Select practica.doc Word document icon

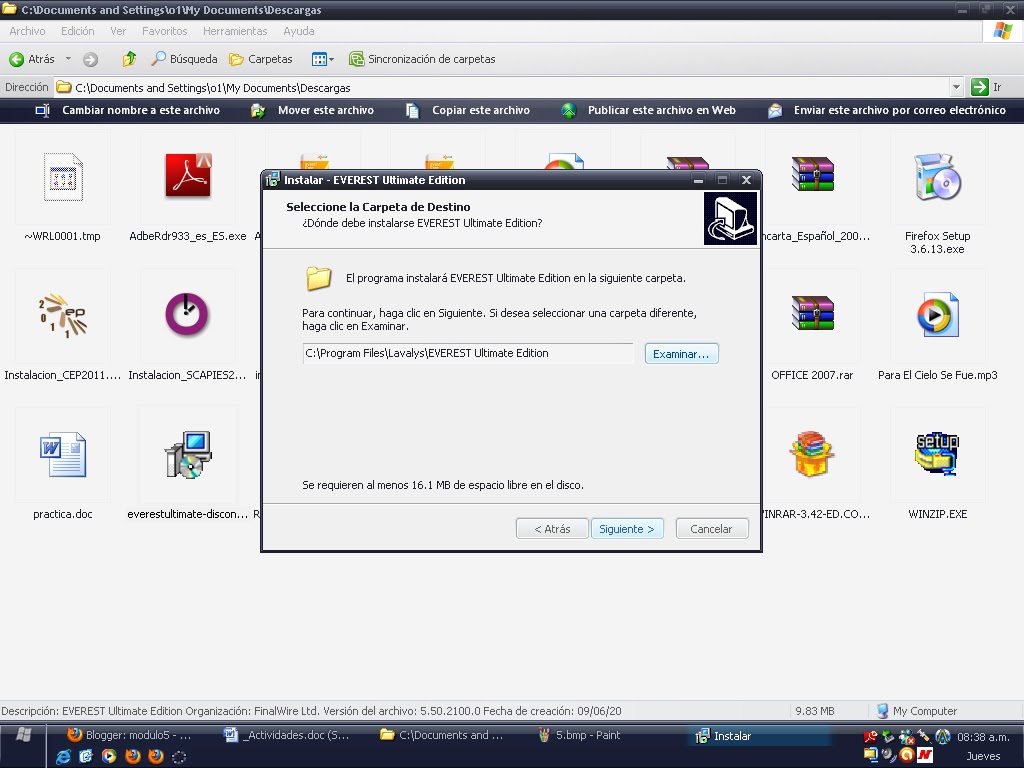pos(63,455)
